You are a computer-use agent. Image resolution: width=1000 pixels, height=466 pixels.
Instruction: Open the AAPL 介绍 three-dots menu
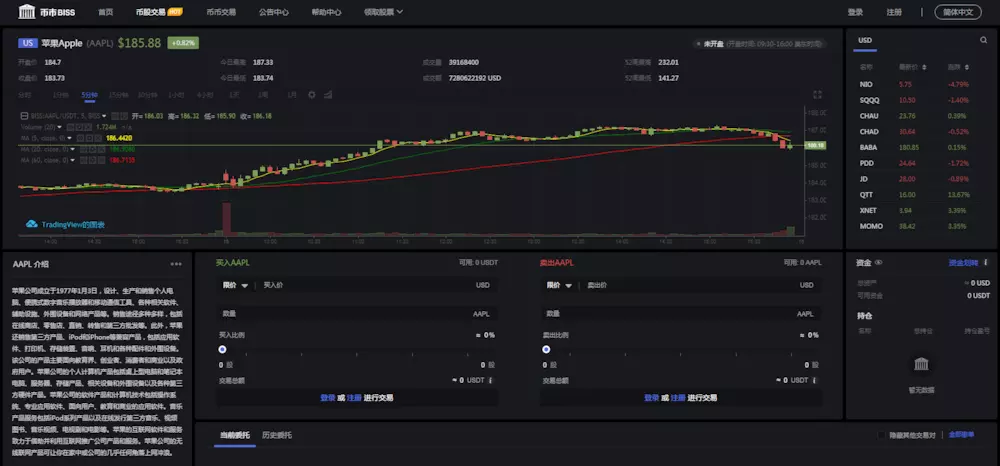point(176,264)
